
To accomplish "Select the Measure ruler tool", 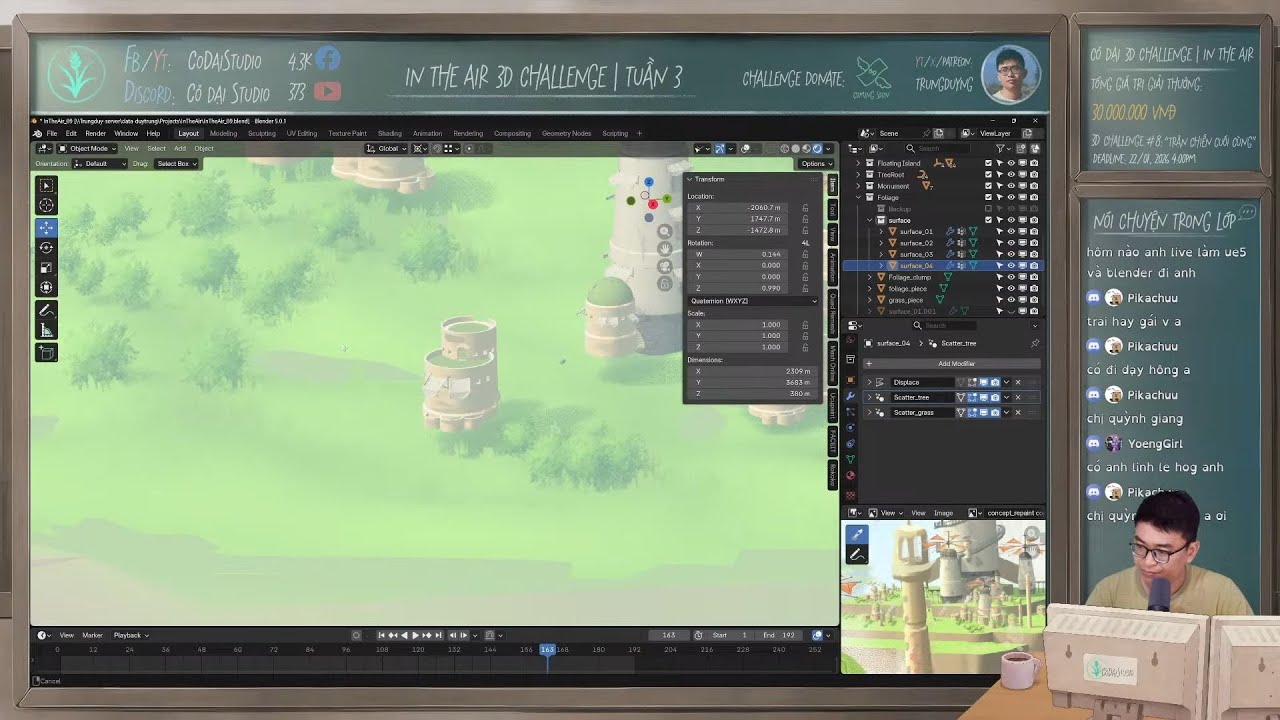I will pyautogui.click(x=46, y=330).
